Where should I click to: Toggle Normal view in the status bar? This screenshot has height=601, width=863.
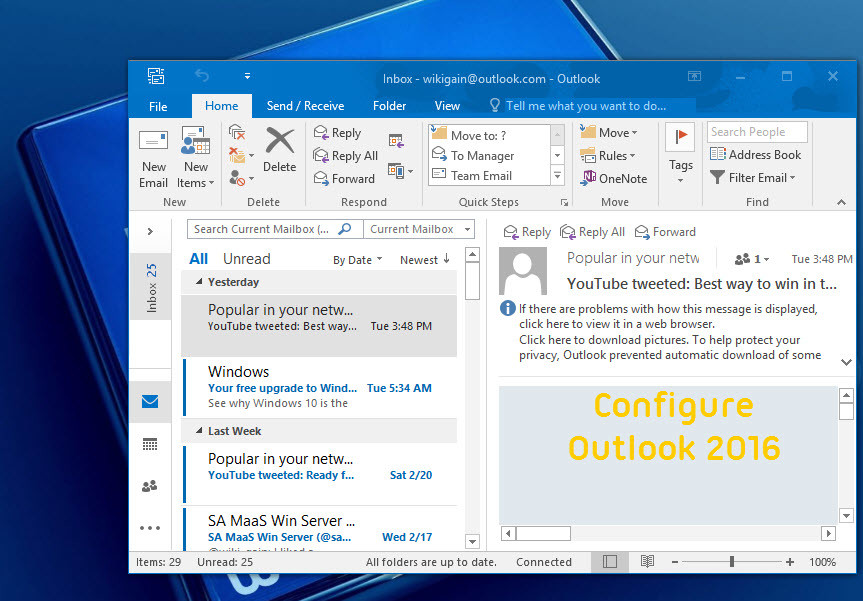coord(610,562)
